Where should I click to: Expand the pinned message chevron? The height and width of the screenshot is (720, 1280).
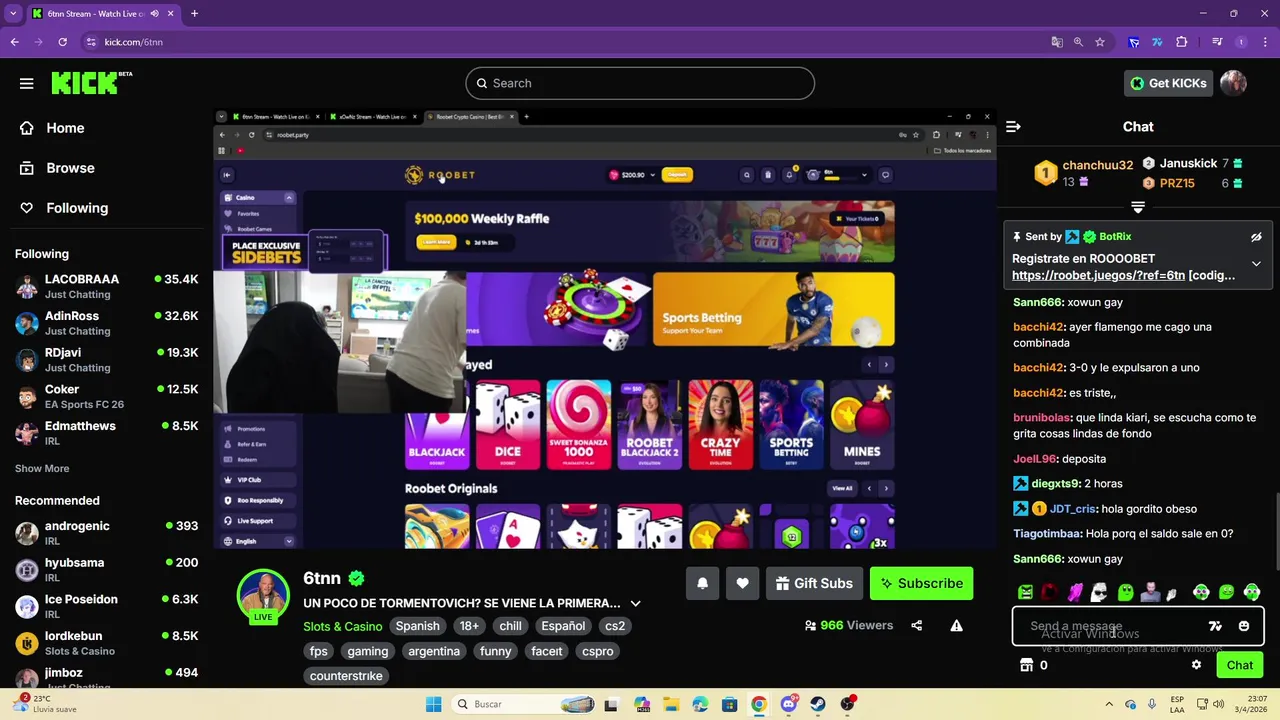coord(1256,264)
